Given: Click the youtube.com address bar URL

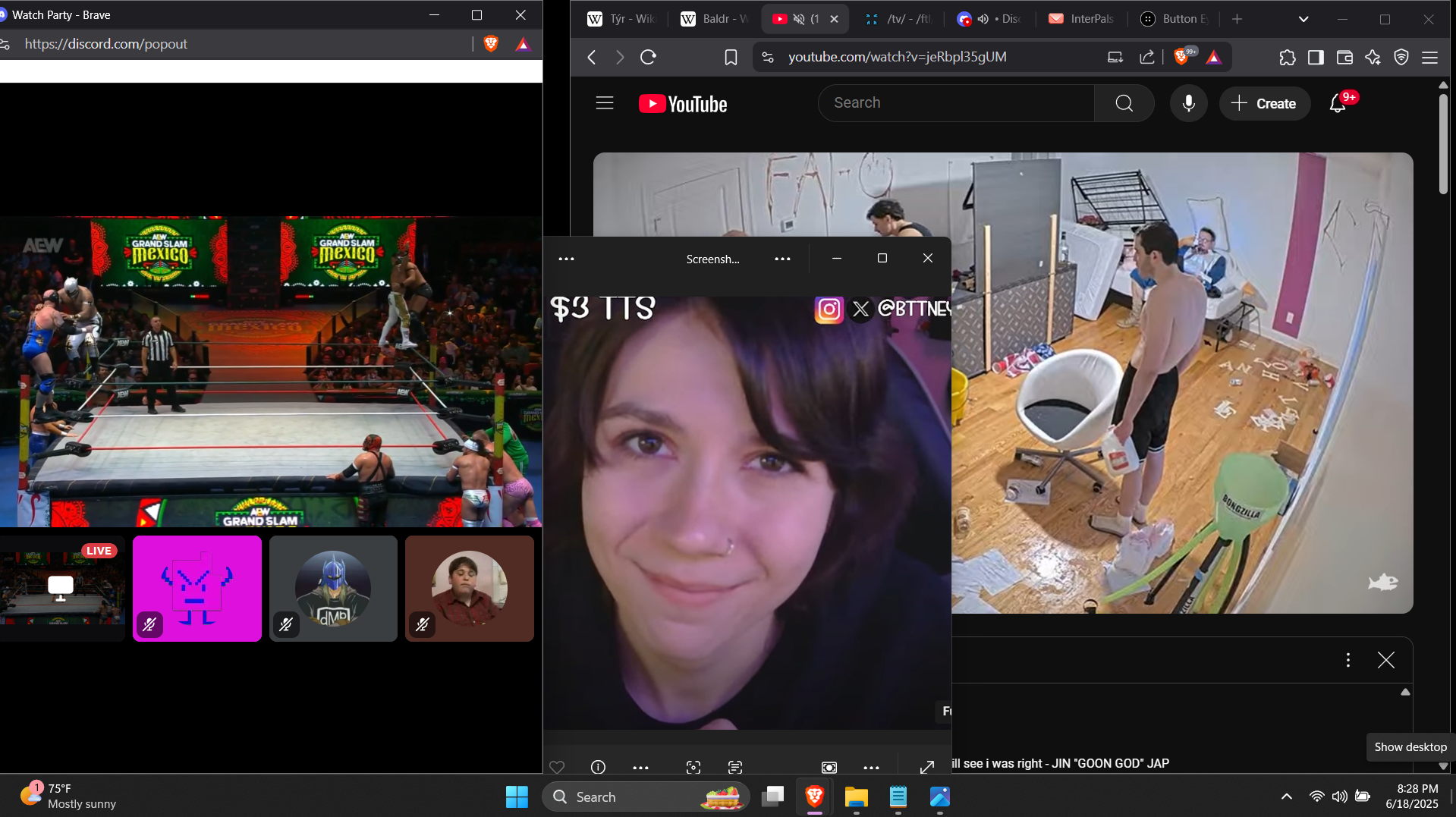Looking at the screenshot, I should [x=897, y=57].
